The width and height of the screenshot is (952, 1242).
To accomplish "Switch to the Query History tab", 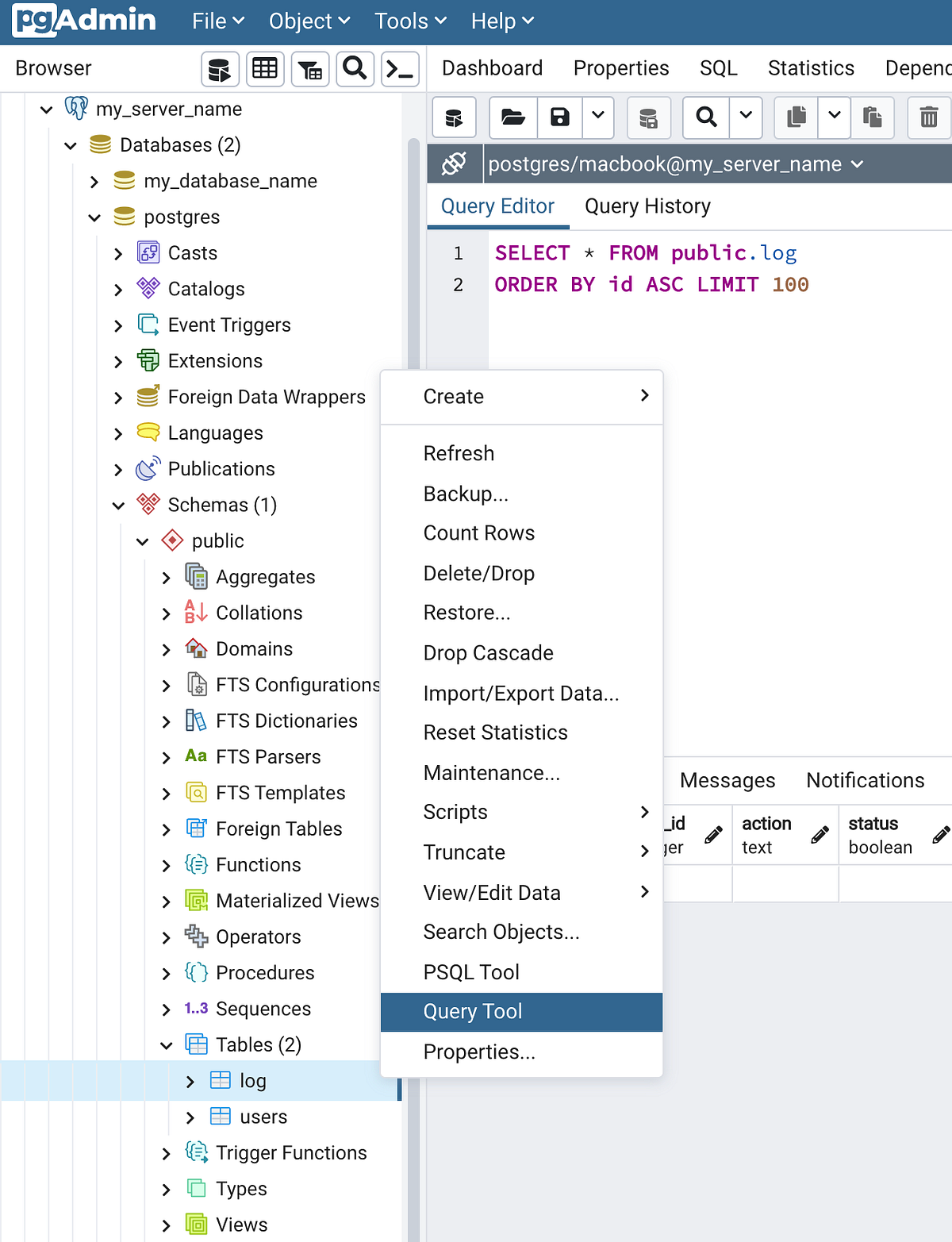I will click(647, 206).
